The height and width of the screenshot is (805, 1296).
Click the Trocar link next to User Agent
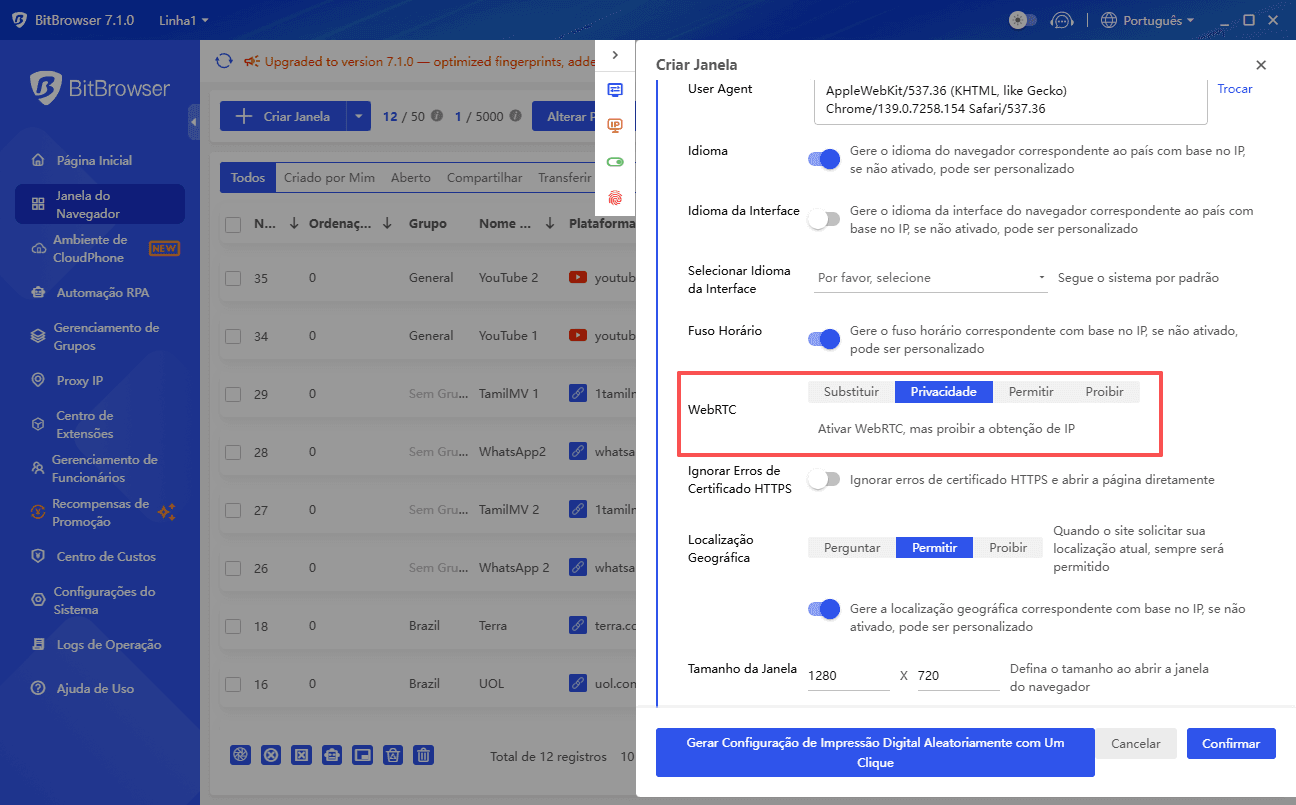pos(1234,88)
